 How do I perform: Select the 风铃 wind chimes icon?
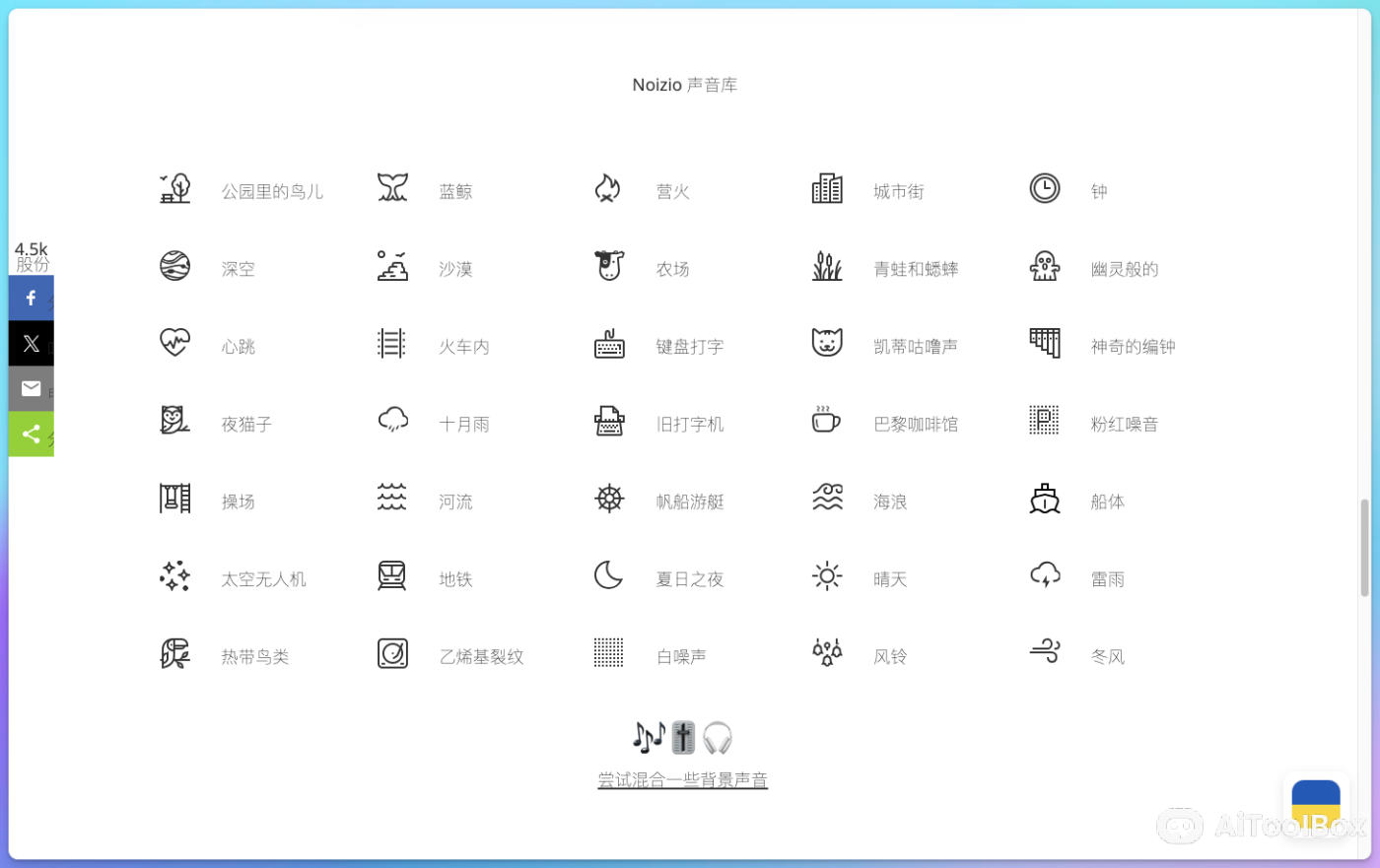tap(827, 652)
